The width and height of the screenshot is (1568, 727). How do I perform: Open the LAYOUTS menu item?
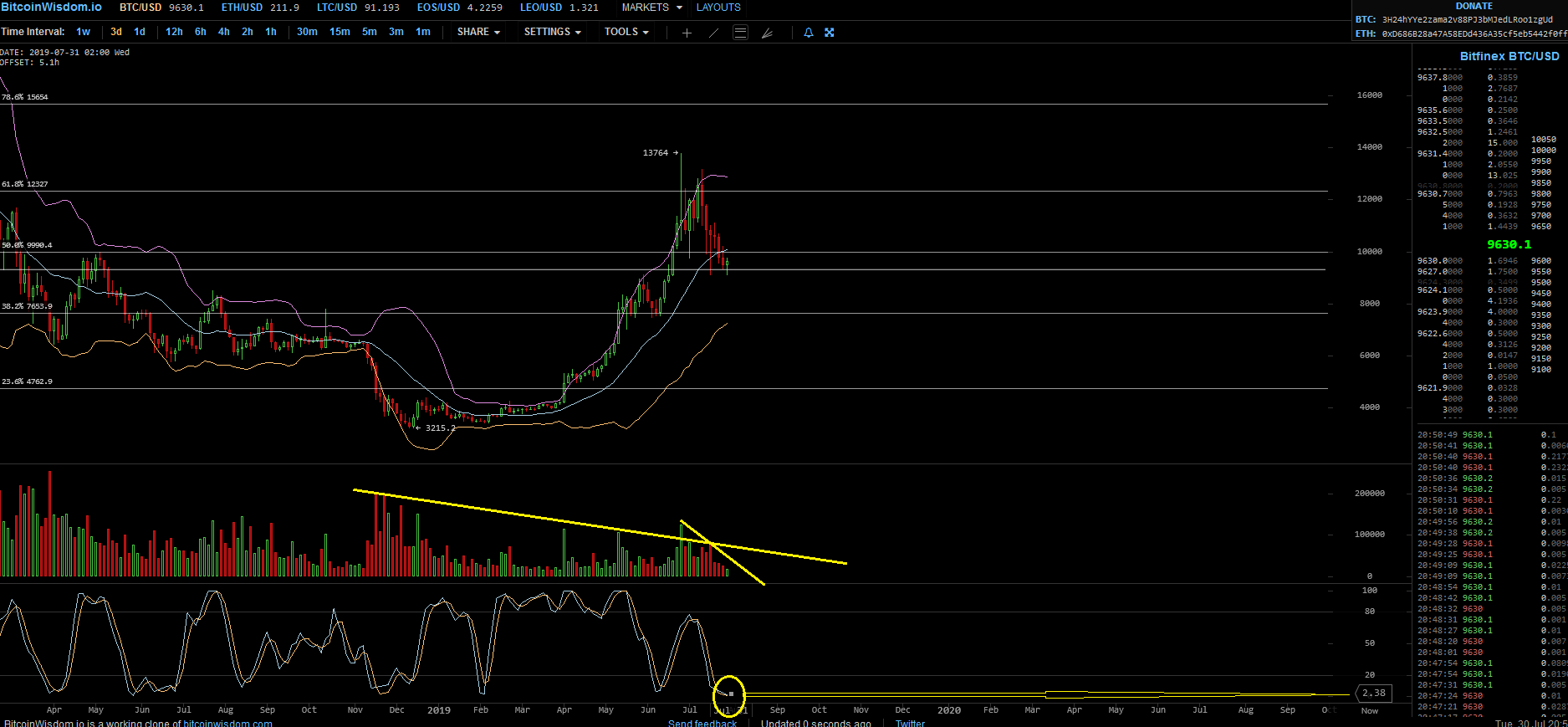pos(718,8)
